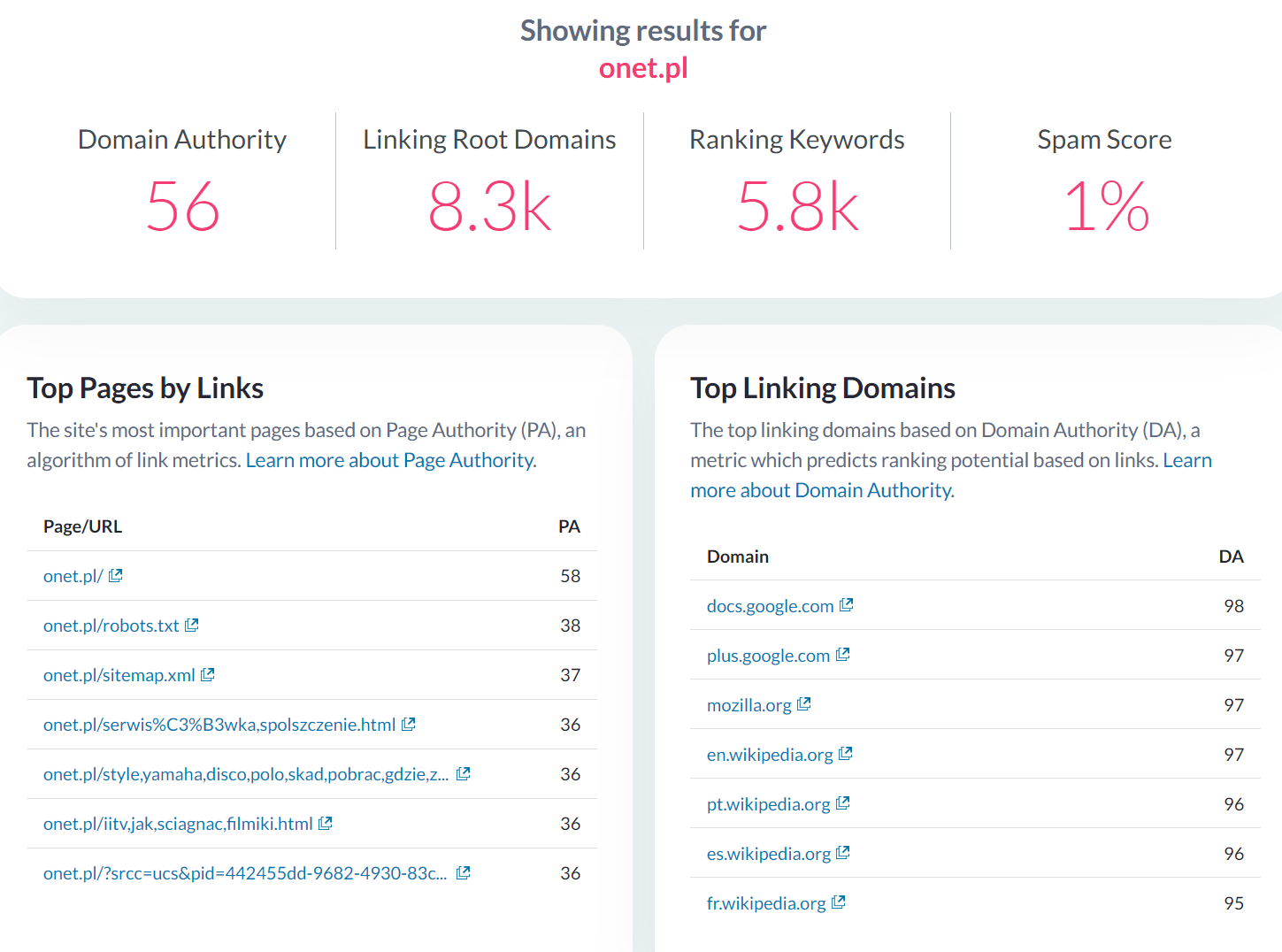Click external icon for yamaha disco polo page
This screenshot has height=952, width=1282.
(463, 773)
